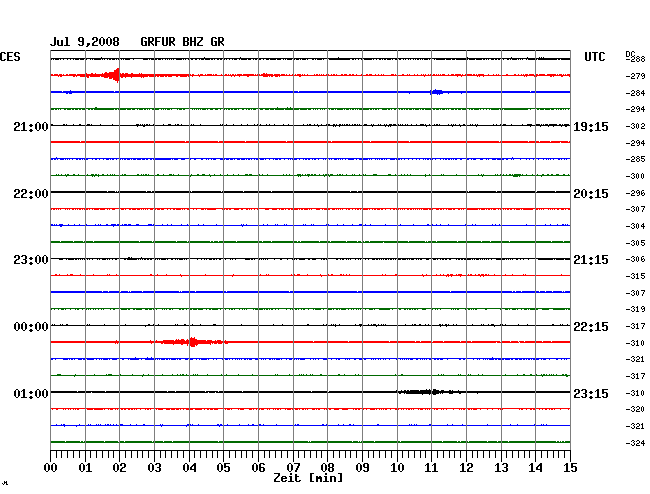Click the minute tick label '05'
The image size is (650, 494).
tap(223, 468)
